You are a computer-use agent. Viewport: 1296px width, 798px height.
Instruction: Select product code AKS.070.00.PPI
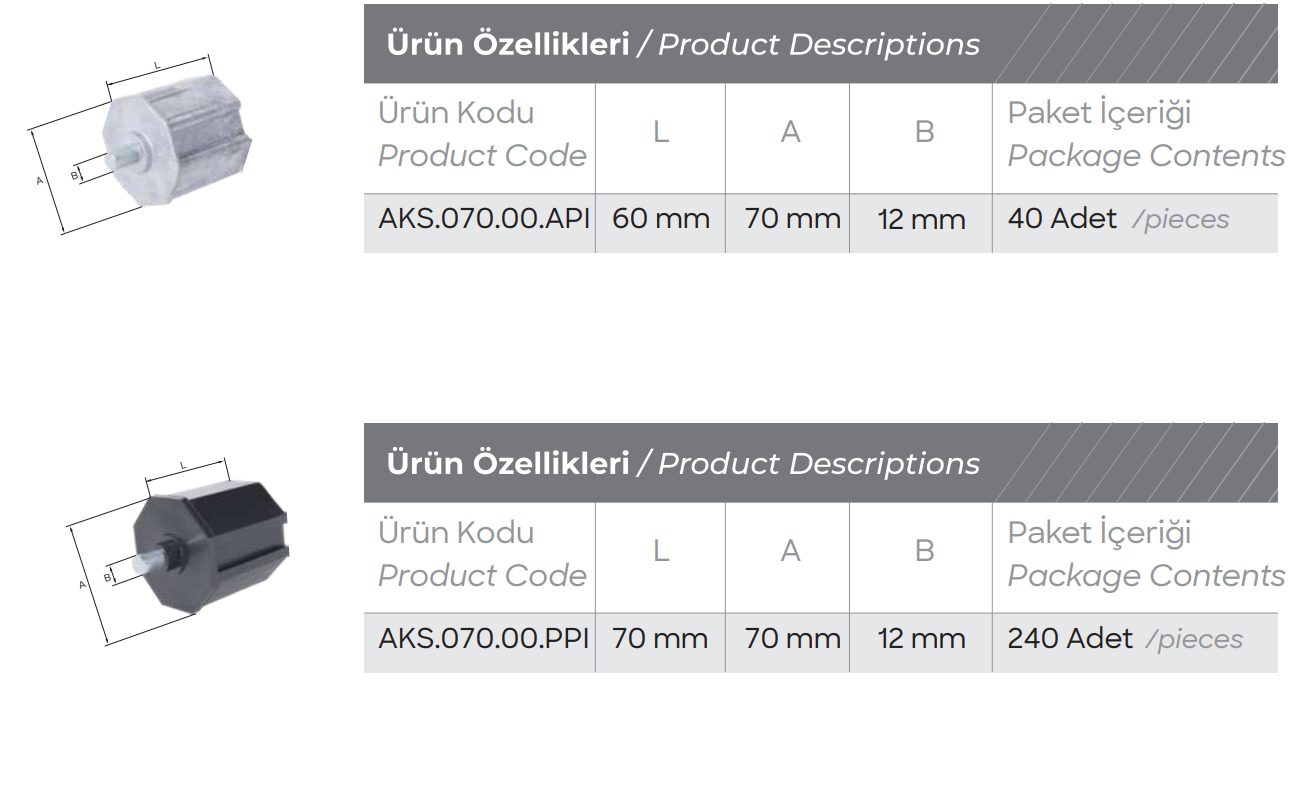pos(483,638)
